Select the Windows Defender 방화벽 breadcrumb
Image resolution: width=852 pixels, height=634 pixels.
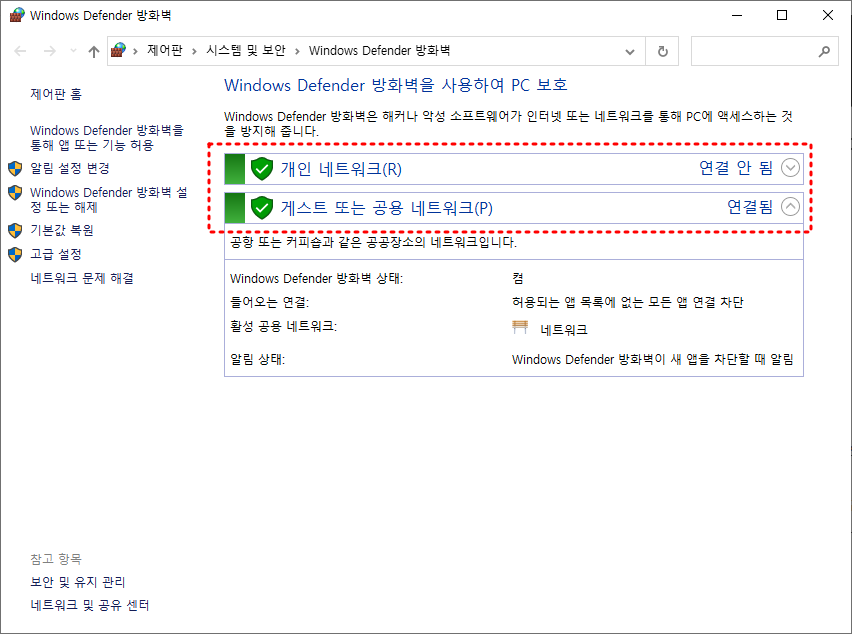pos(379,51)
